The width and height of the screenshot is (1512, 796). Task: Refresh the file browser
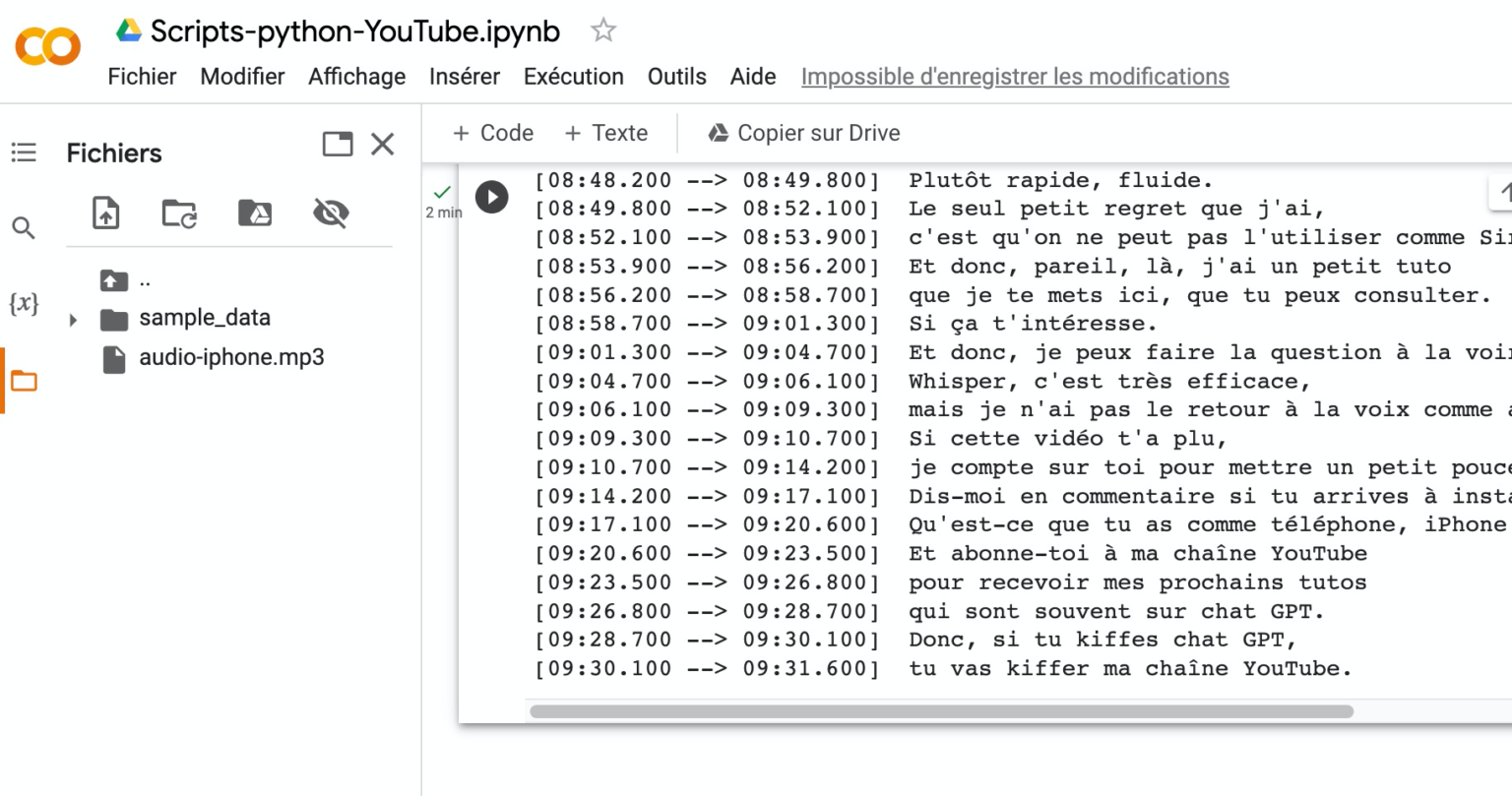coord(180,213)
